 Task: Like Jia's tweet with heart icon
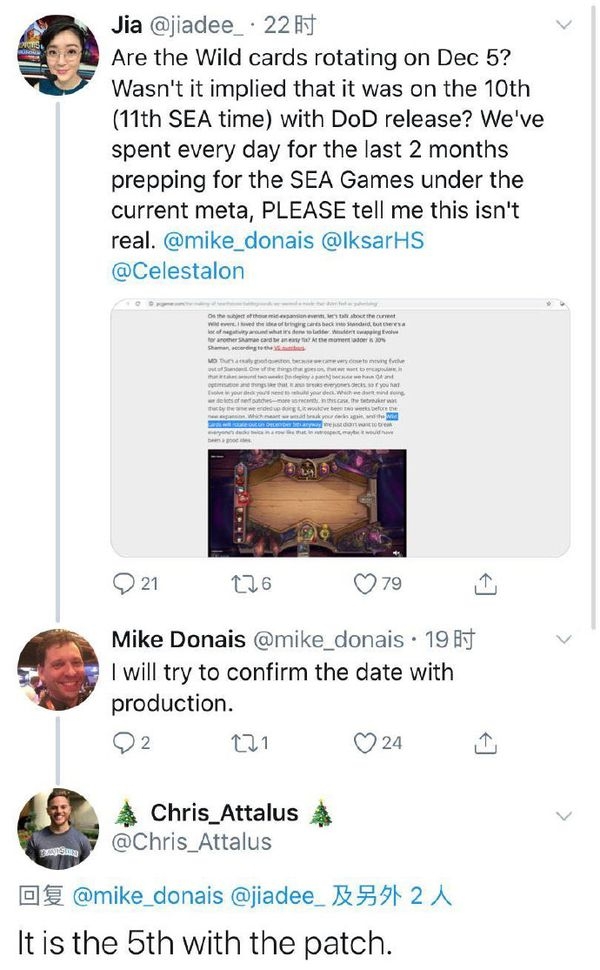366,582
